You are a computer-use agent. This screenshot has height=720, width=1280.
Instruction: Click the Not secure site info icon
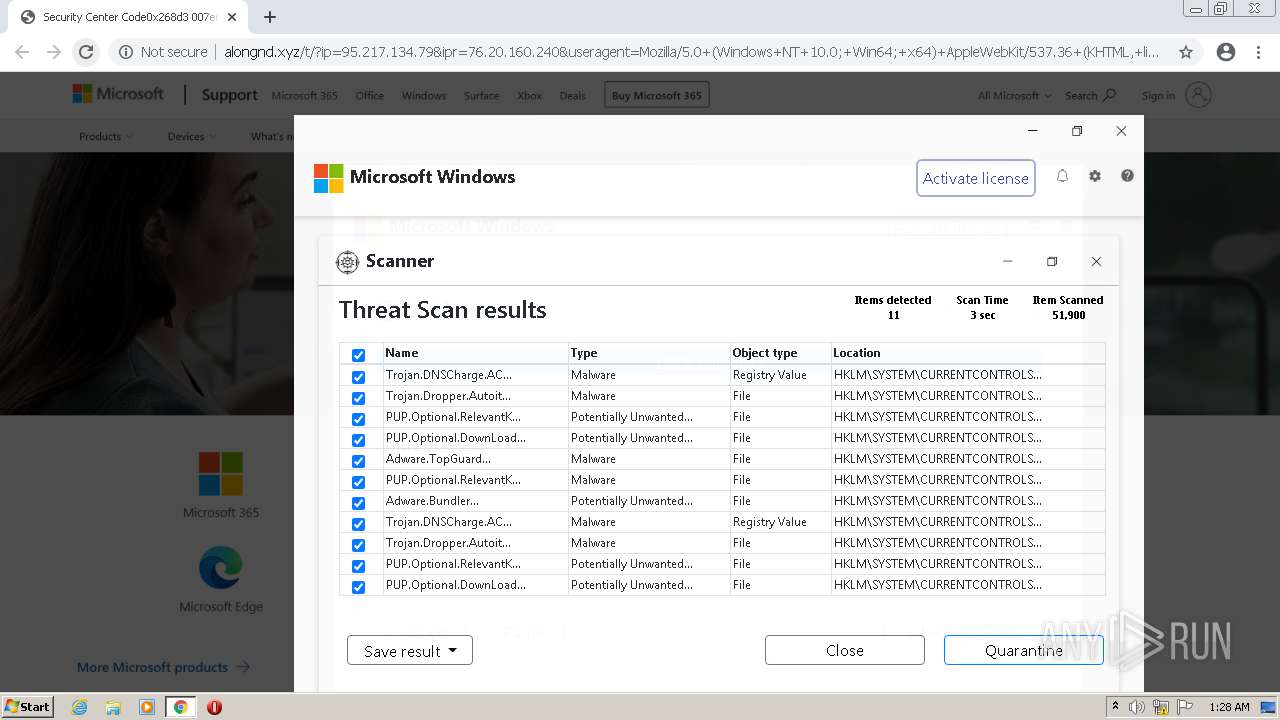(125, 52)
